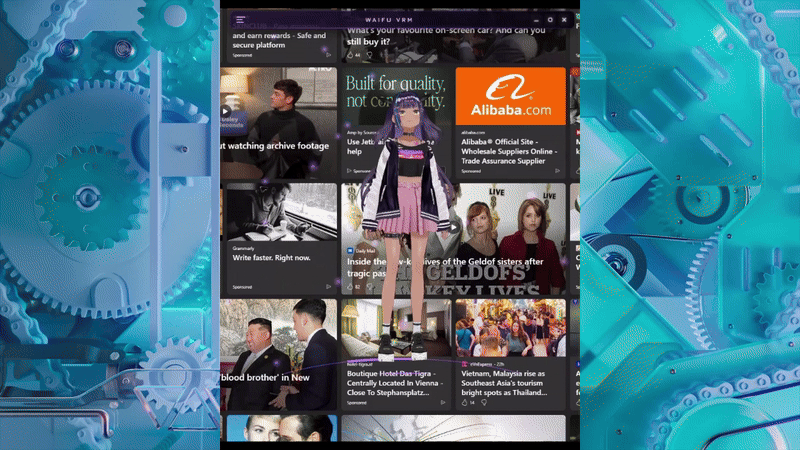Play the Geldof sisters video
Screen dimensions: 800x450
[454, 228]
